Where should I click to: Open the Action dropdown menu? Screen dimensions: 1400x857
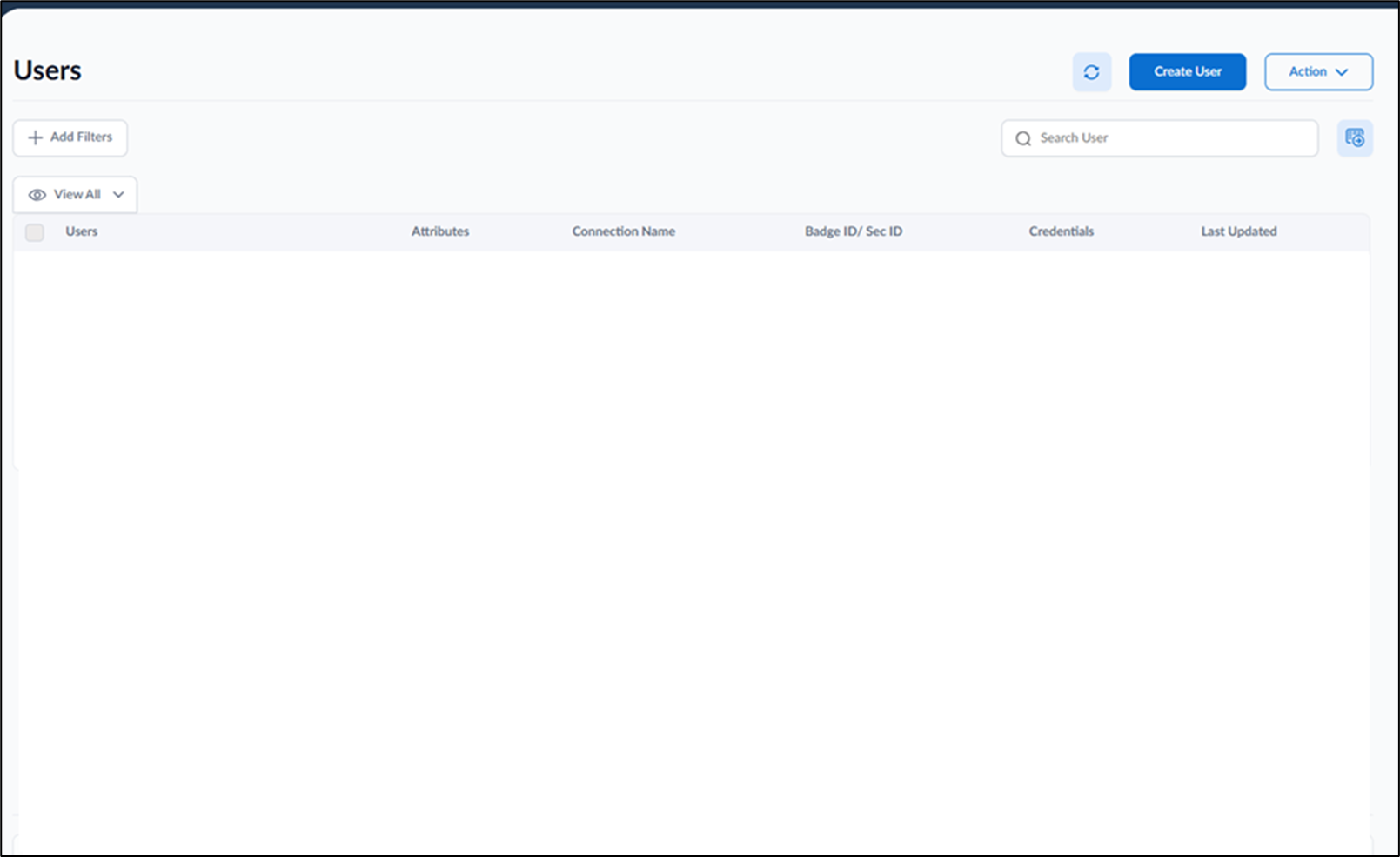[x=1318, y=72]
